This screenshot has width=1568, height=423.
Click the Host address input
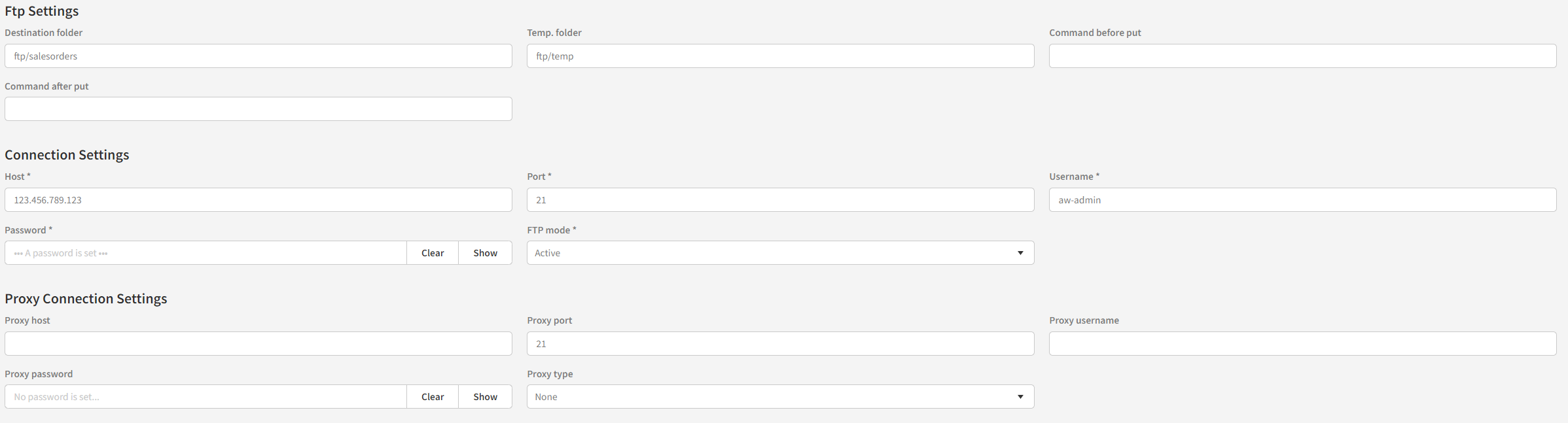tap(258, 200)
